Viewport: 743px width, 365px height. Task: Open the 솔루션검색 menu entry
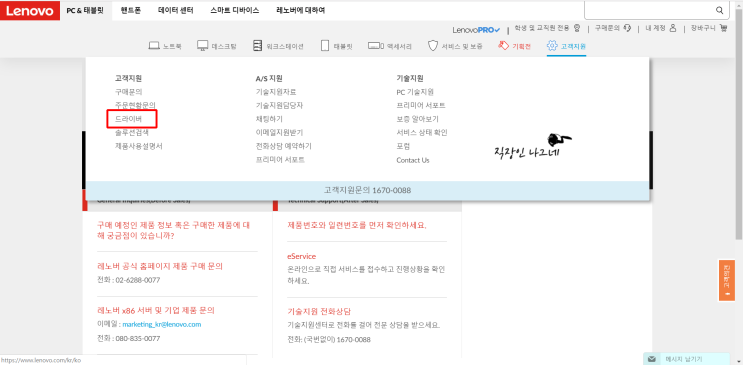tap(132, 133)
